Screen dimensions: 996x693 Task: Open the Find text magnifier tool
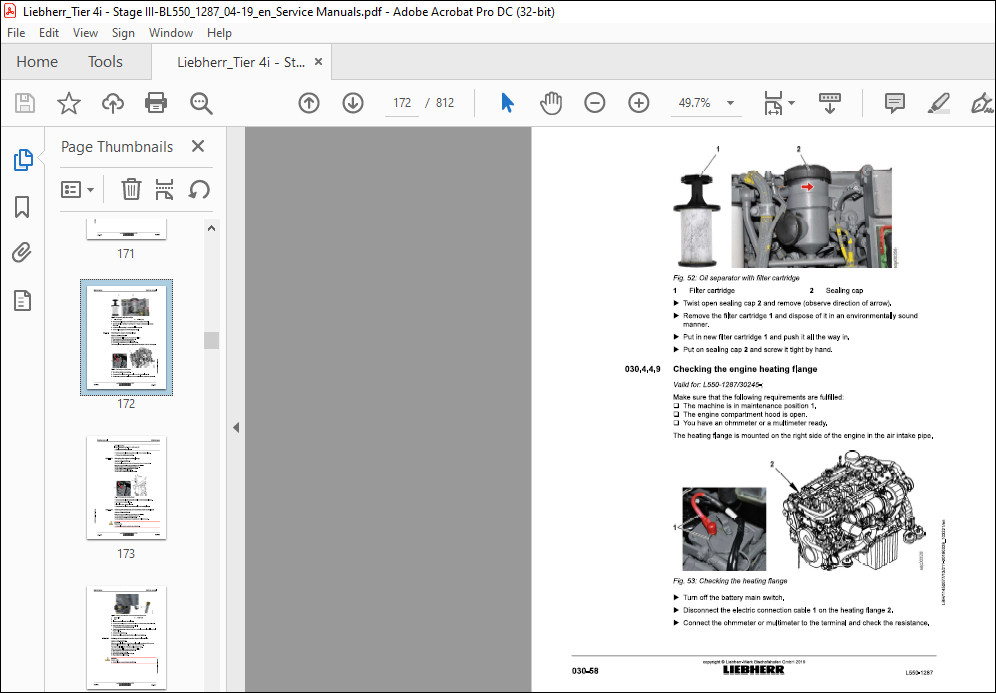click(x=201, y=103)
